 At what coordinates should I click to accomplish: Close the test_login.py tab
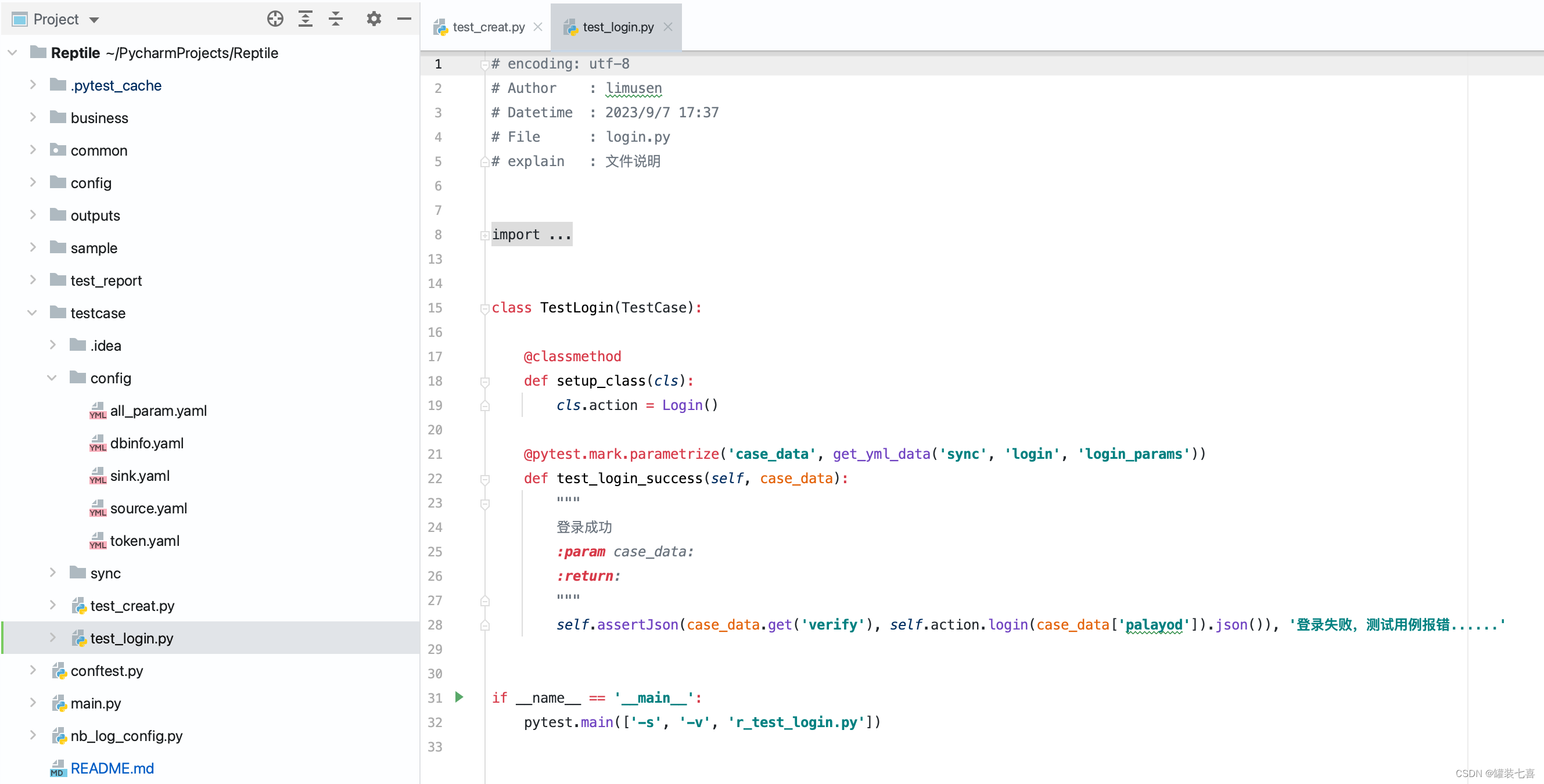(667, 27)
